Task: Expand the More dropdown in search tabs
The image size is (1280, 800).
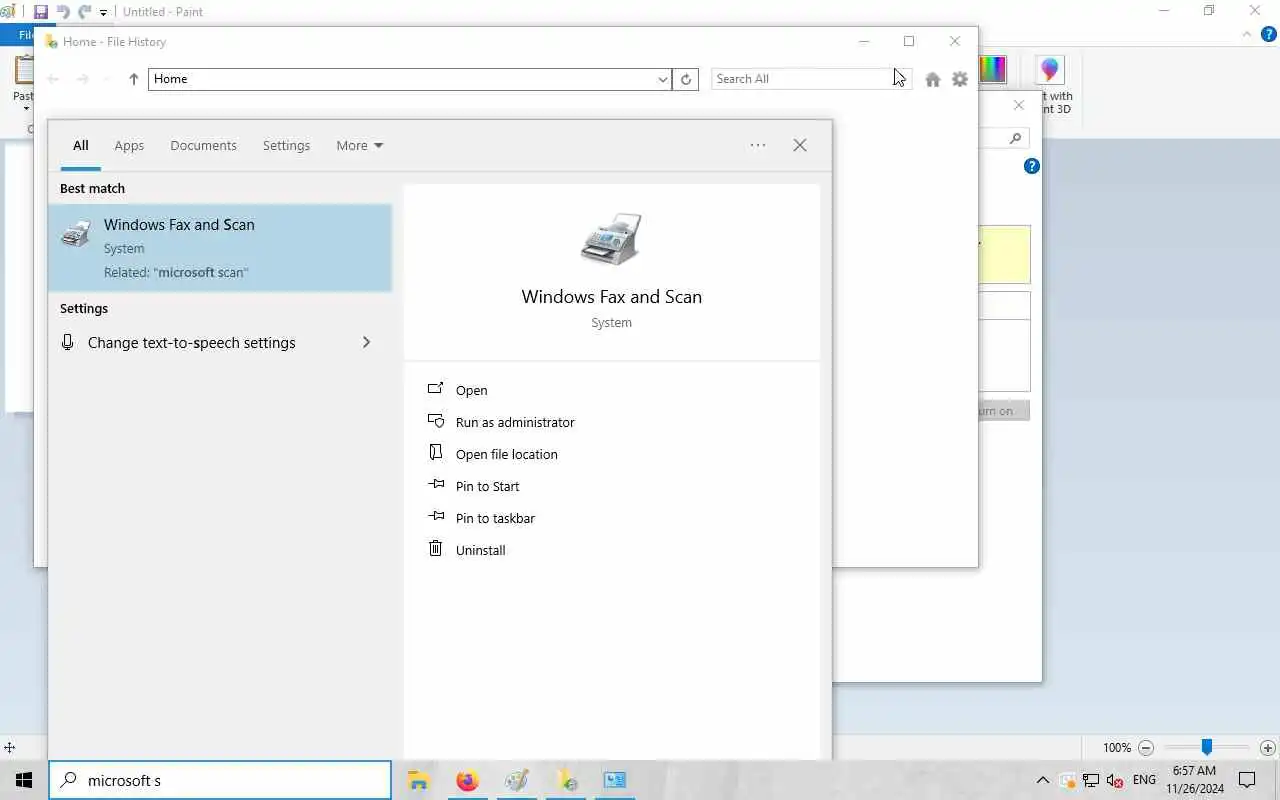Action: pyautogui.click(x=359, y=146)
